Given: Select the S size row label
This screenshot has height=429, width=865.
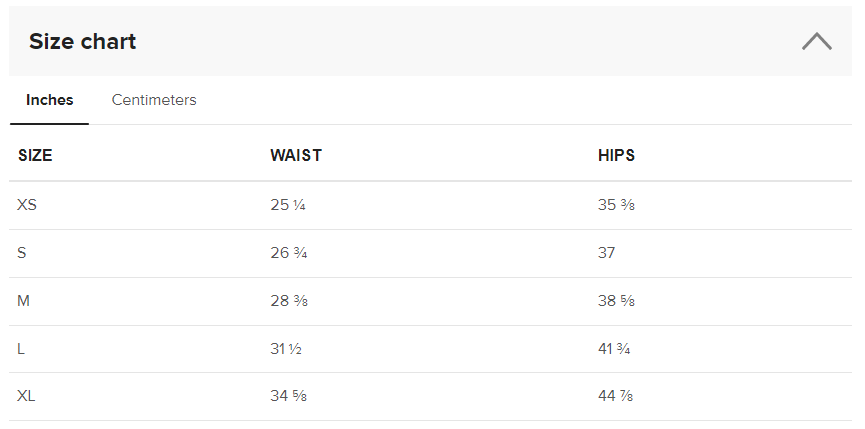Looking at the screenshot, I should (22, 253).
